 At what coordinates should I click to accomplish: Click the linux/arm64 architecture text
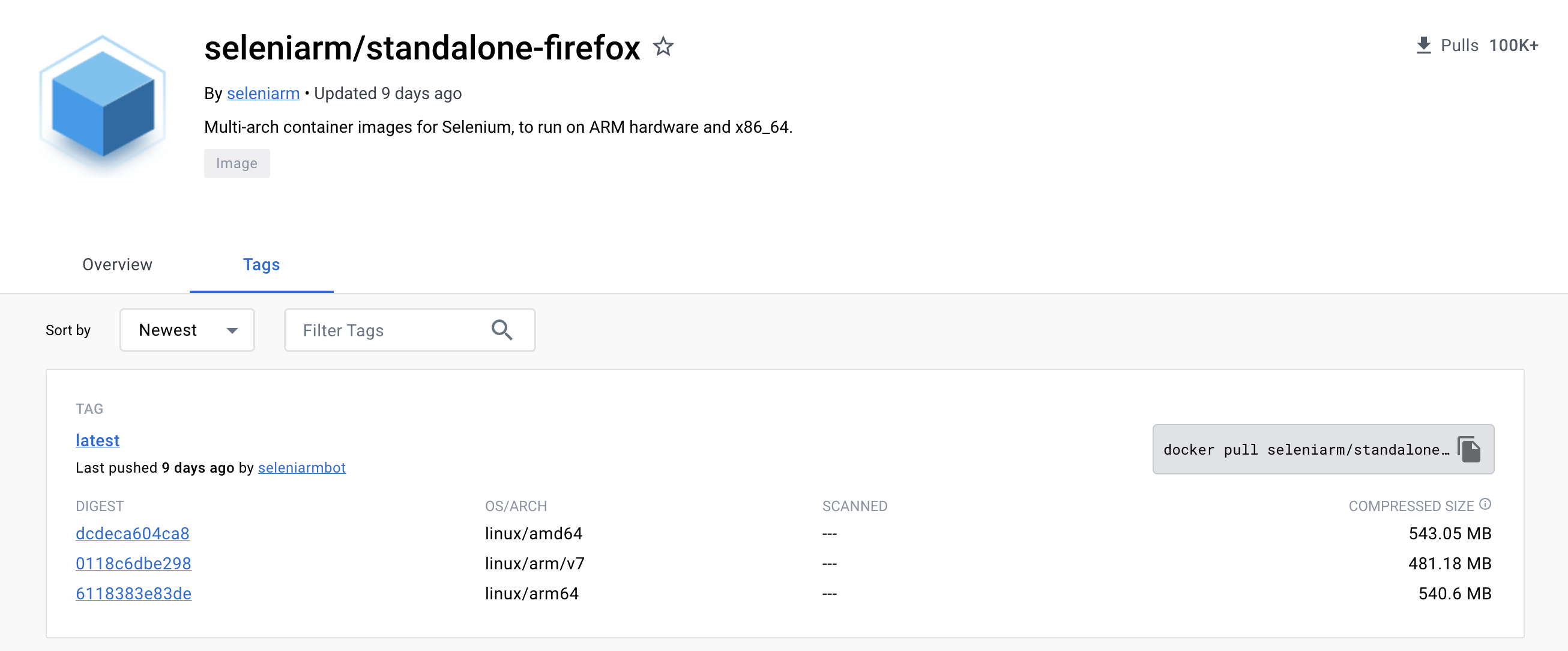coord(531,593)
